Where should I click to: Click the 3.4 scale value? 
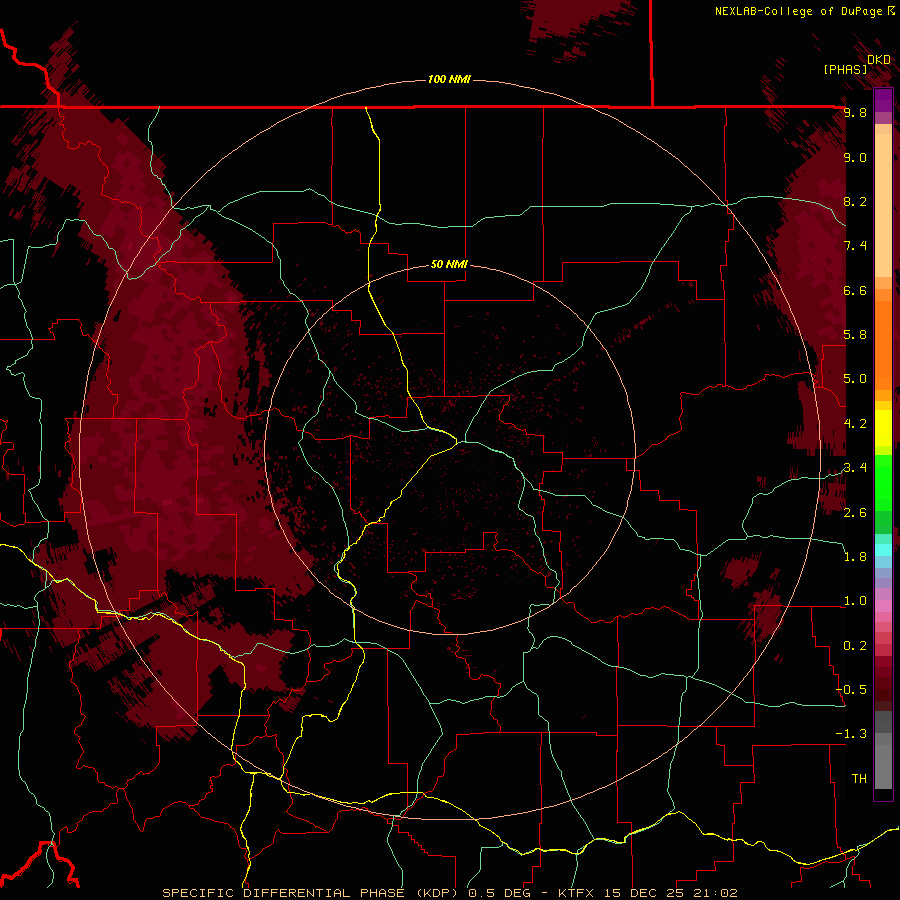tap(855, 467)
